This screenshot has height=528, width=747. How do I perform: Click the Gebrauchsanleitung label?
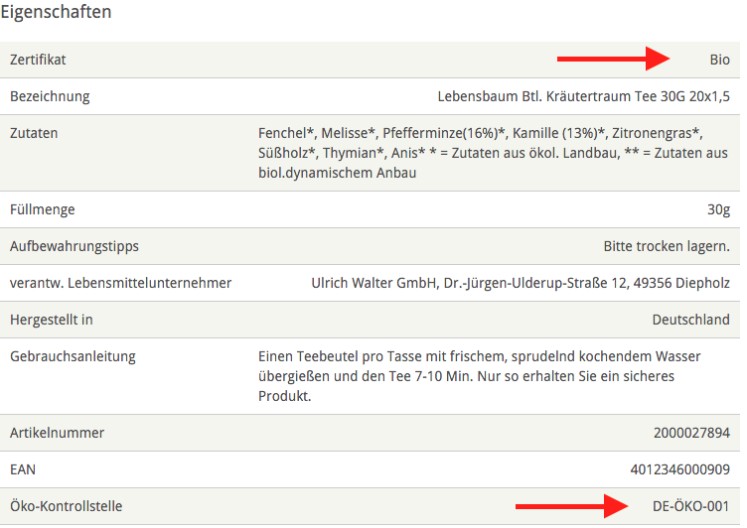(x=72, y=357)
